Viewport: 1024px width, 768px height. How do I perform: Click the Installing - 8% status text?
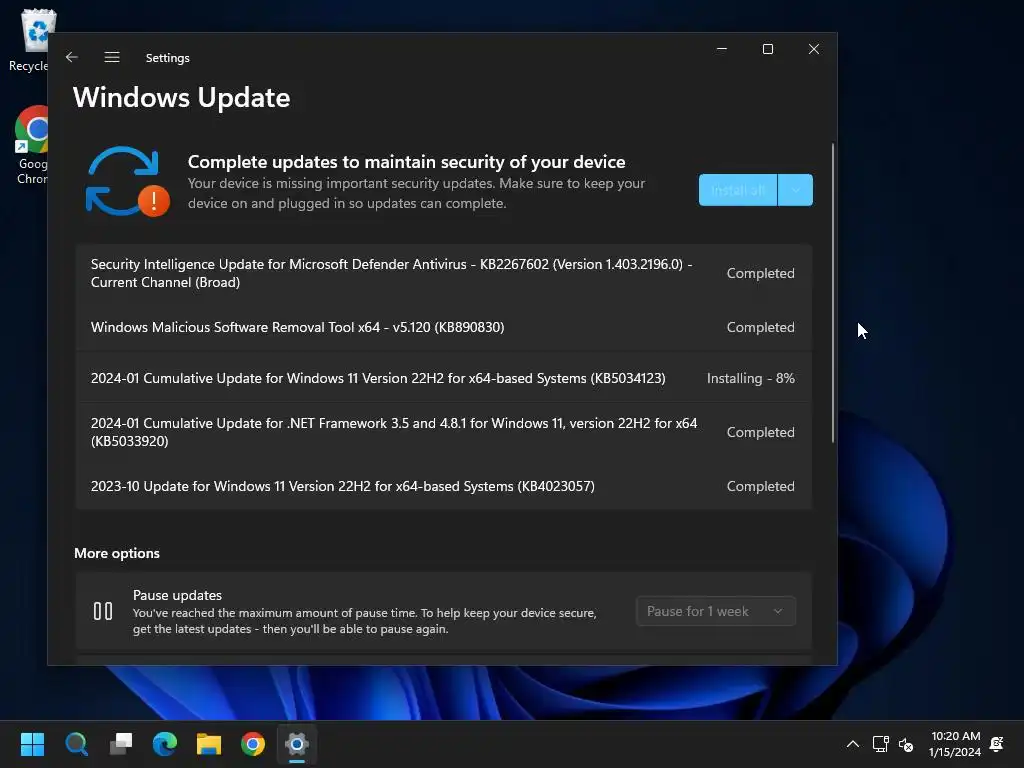click(750, 378)
